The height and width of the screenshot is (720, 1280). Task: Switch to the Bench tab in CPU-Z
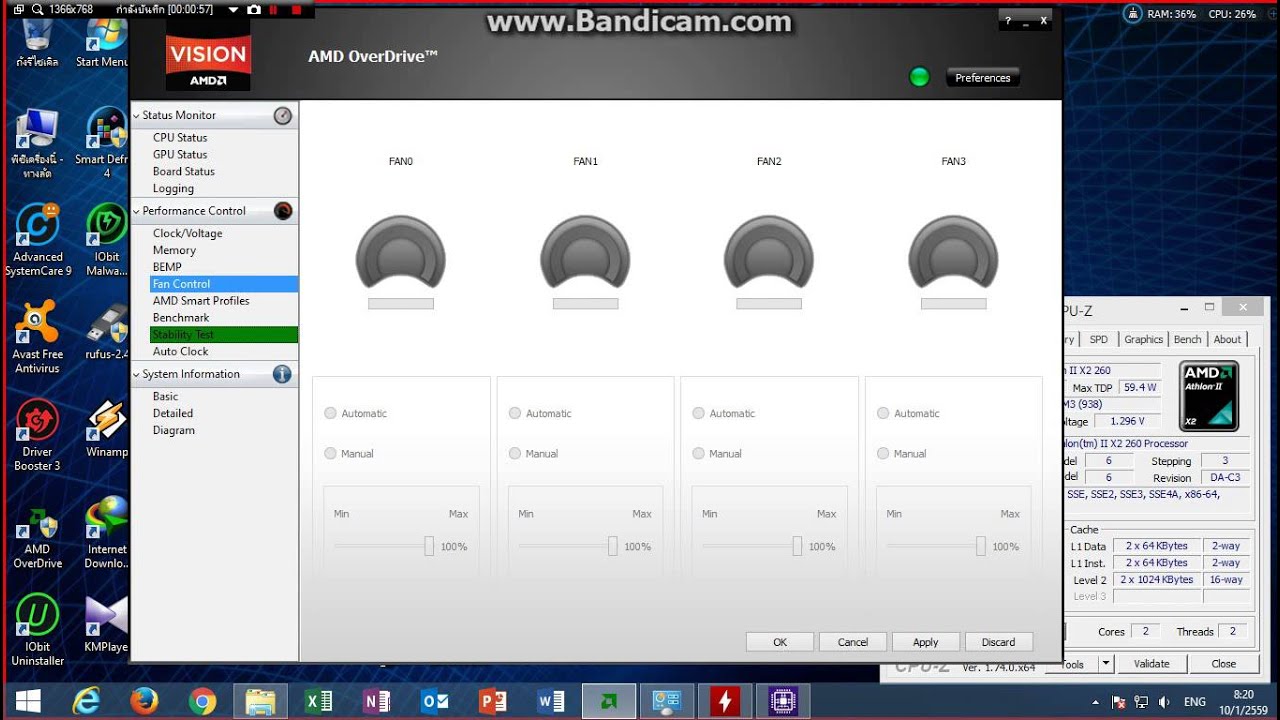[x=1188, y=339]
